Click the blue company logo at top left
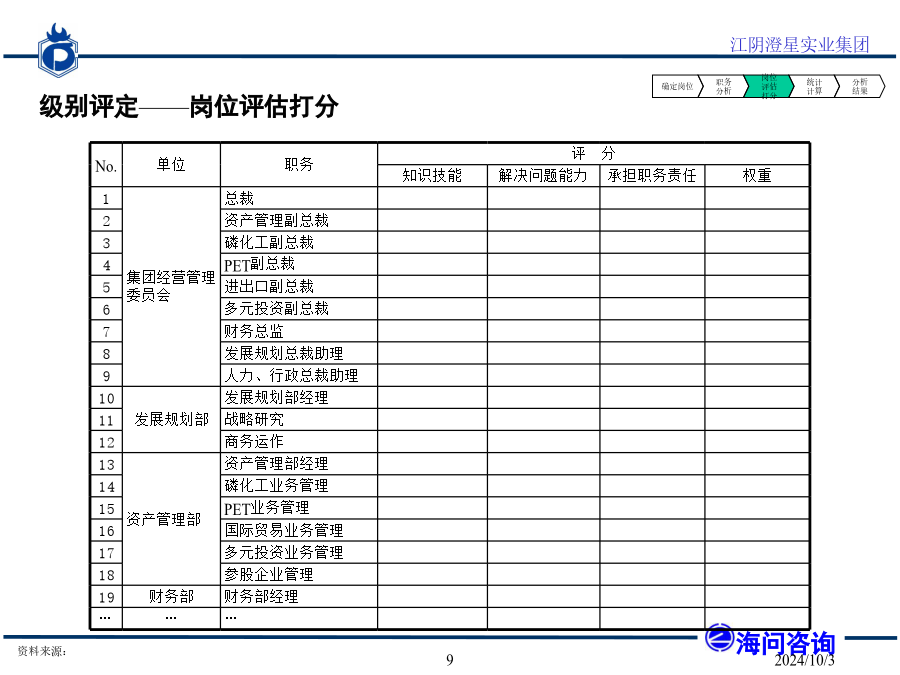Screen dimensions: 900x675 pyautogui.click(x=58, y=50)
